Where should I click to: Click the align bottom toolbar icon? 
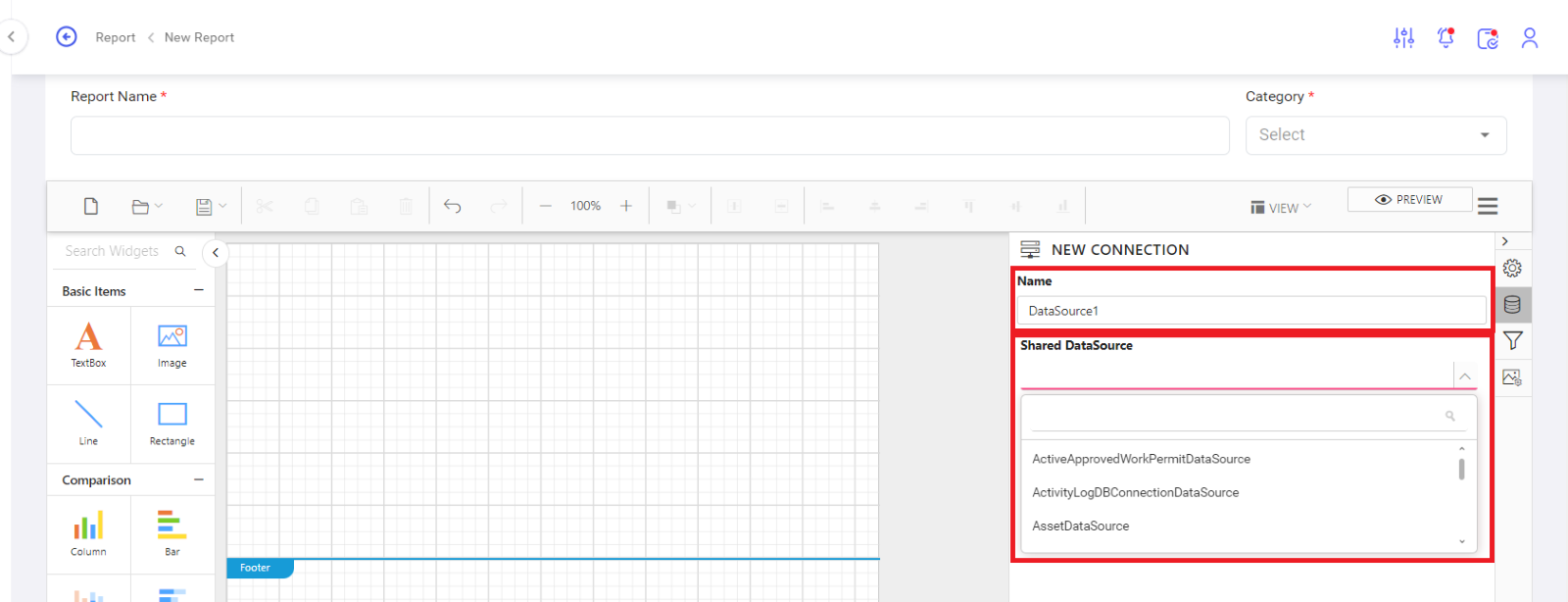1062,206
